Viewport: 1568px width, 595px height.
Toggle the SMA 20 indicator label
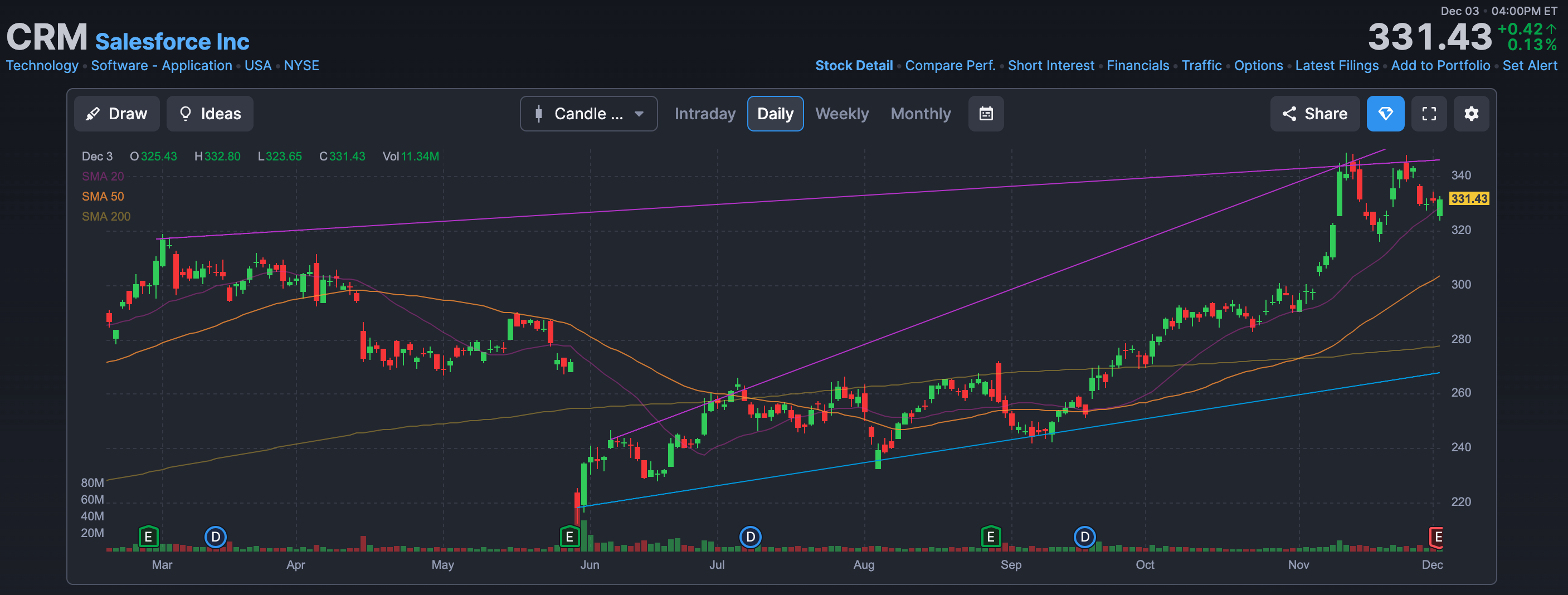[x=103, y=177]
